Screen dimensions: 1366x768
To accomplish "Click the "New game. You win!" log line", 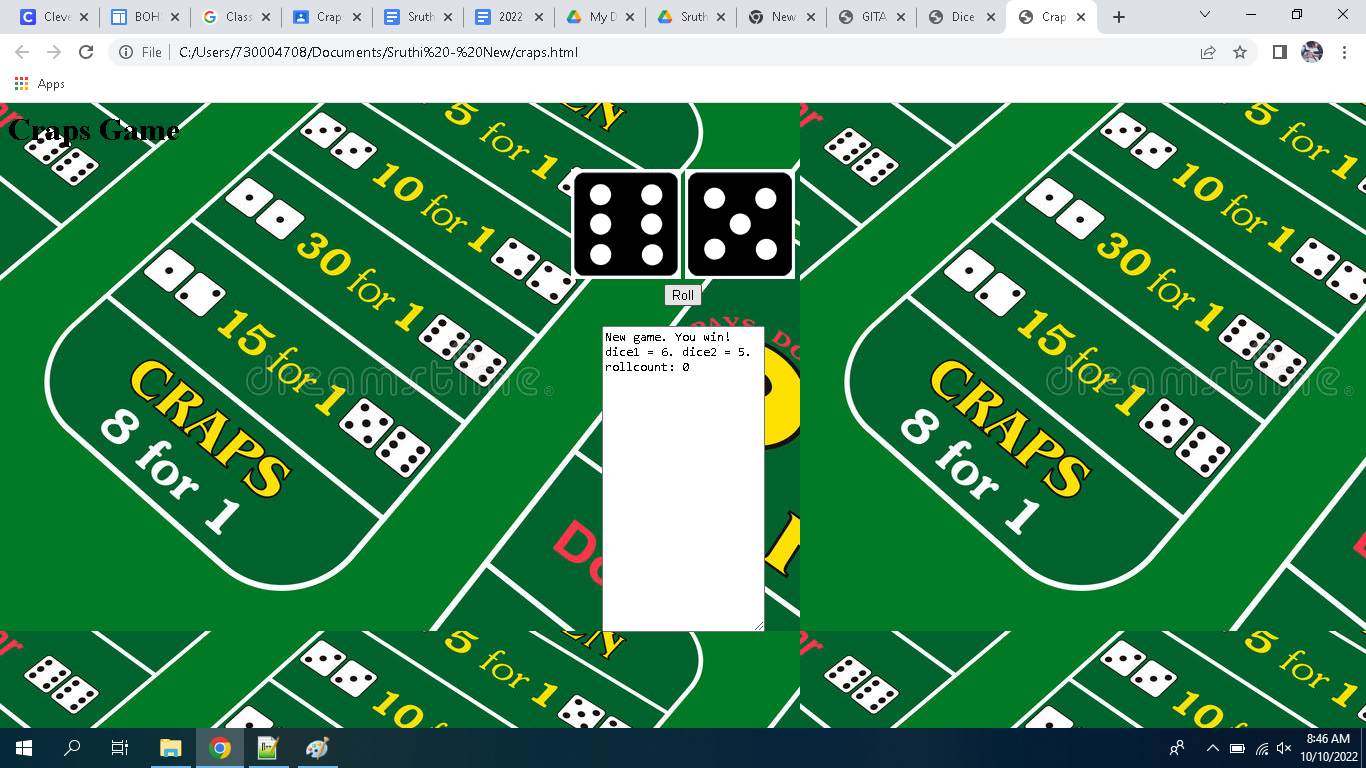I will point(668,337).
